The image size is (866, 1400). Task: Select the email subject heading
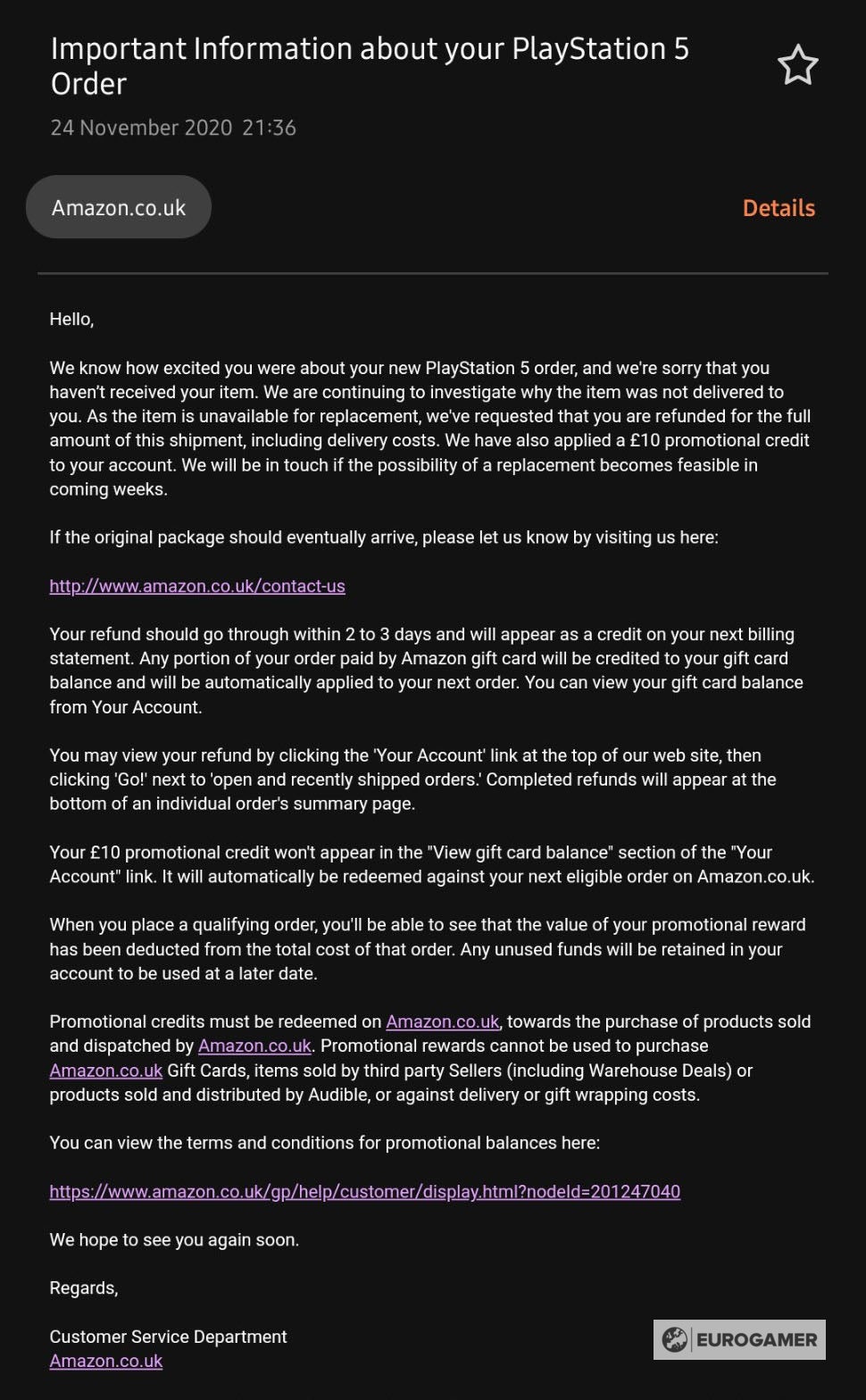tap(370, 65)
